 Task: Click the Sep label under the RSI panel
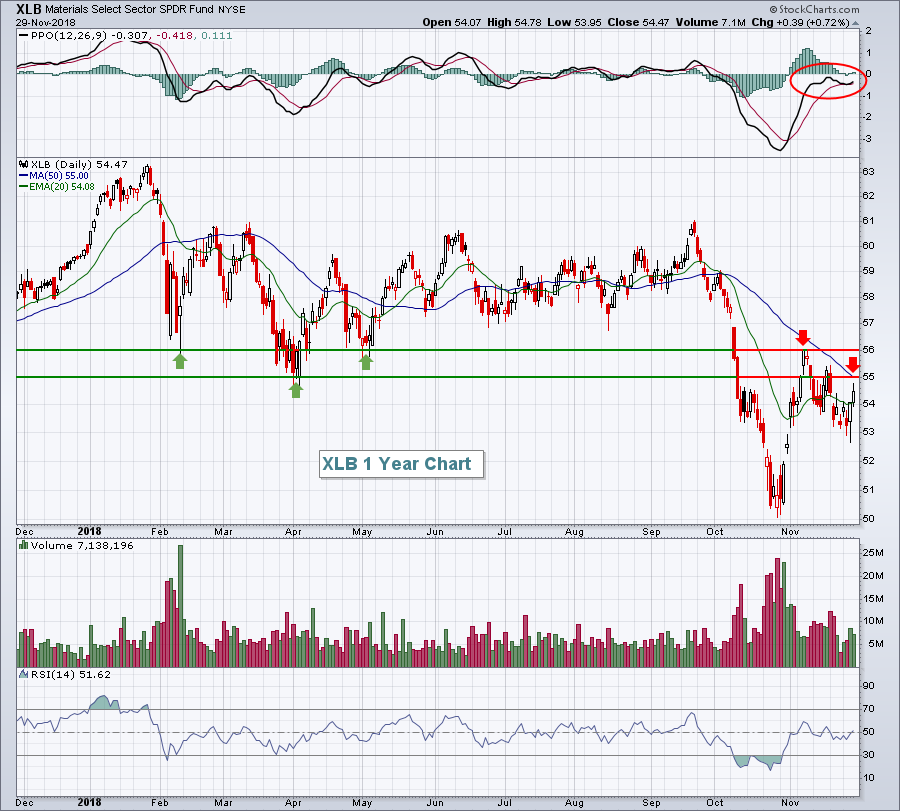(x=651, y=802)
